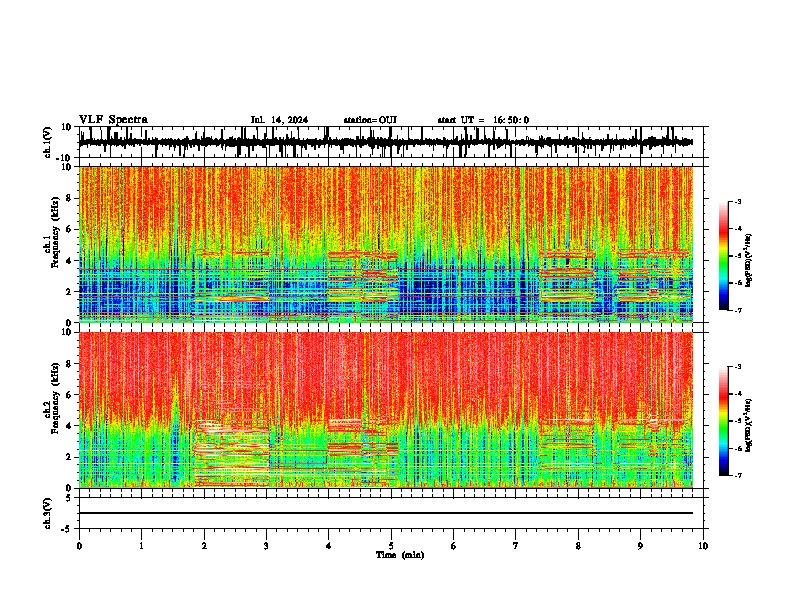Viewport: 792px width, 612px height.
Task: Click the 10 tick on the time axis
Action: pyautogui.click(x=703, y=546)
